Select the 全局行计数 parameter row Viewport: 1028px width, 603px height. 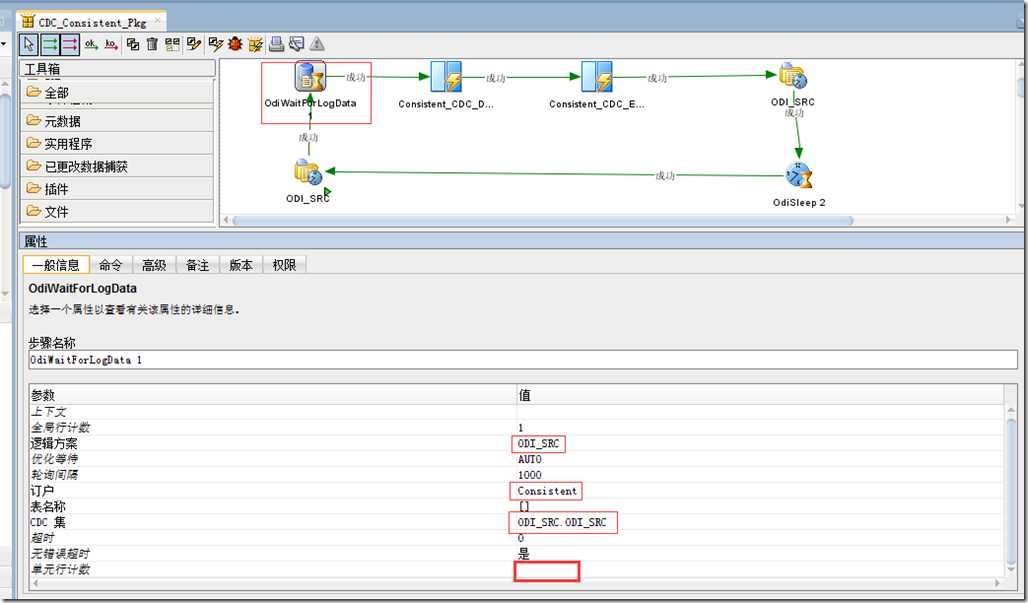point(517,427)
